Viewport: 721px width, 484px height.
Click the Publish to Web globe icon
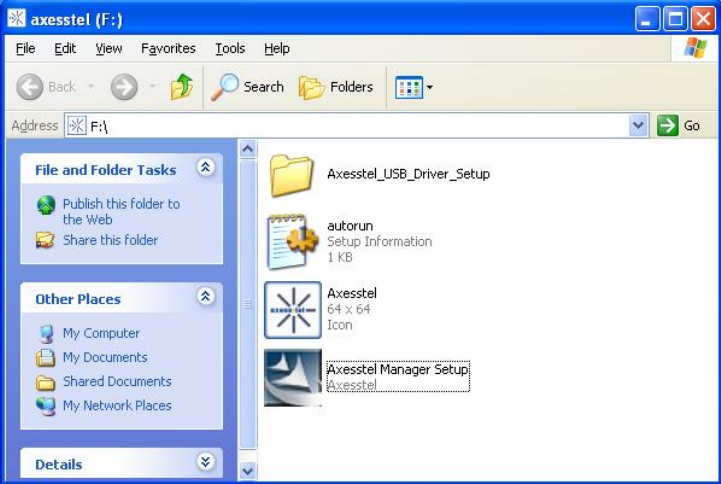click(x=46, y=205)
